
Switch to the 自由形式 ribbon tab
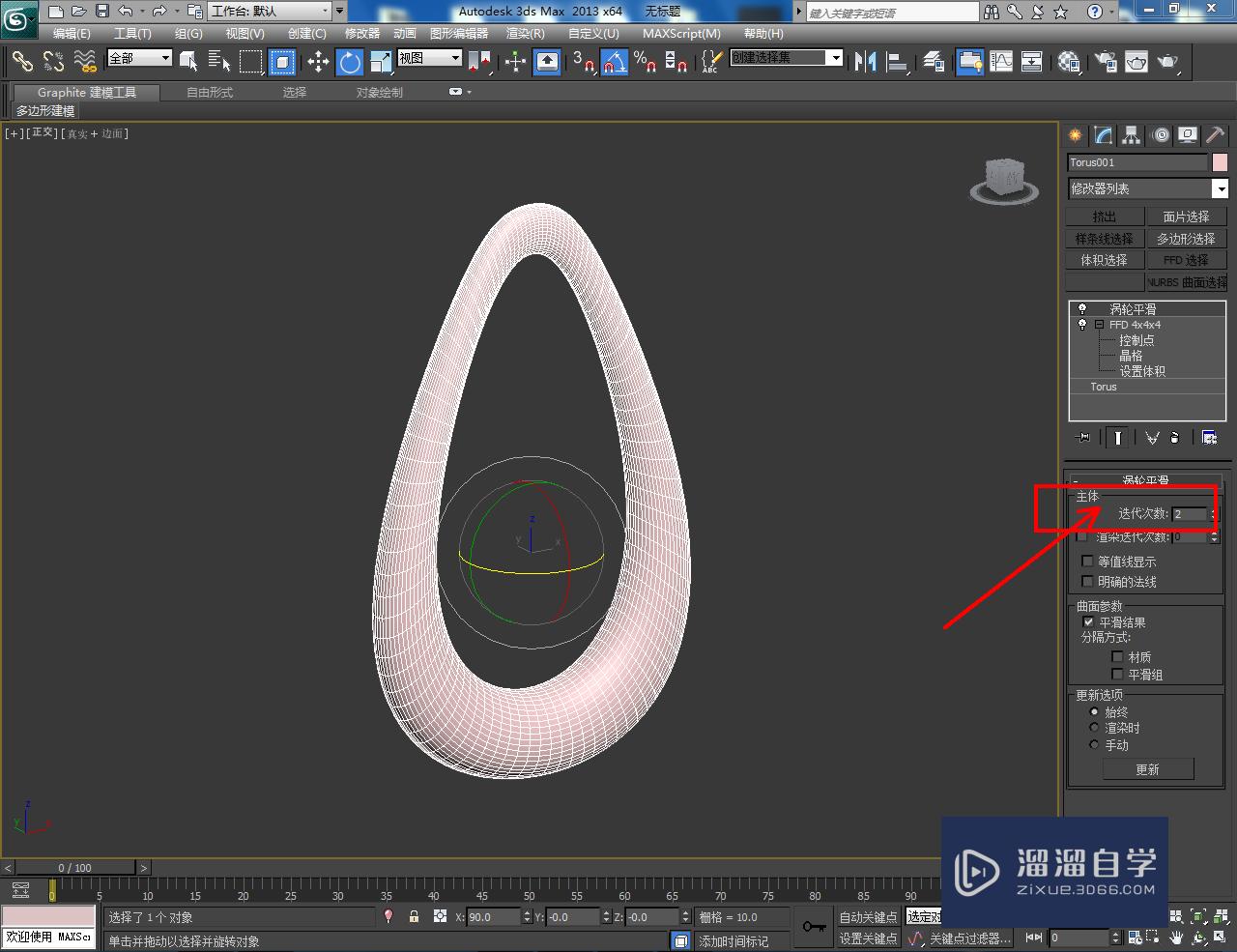[x=210, y=93]
